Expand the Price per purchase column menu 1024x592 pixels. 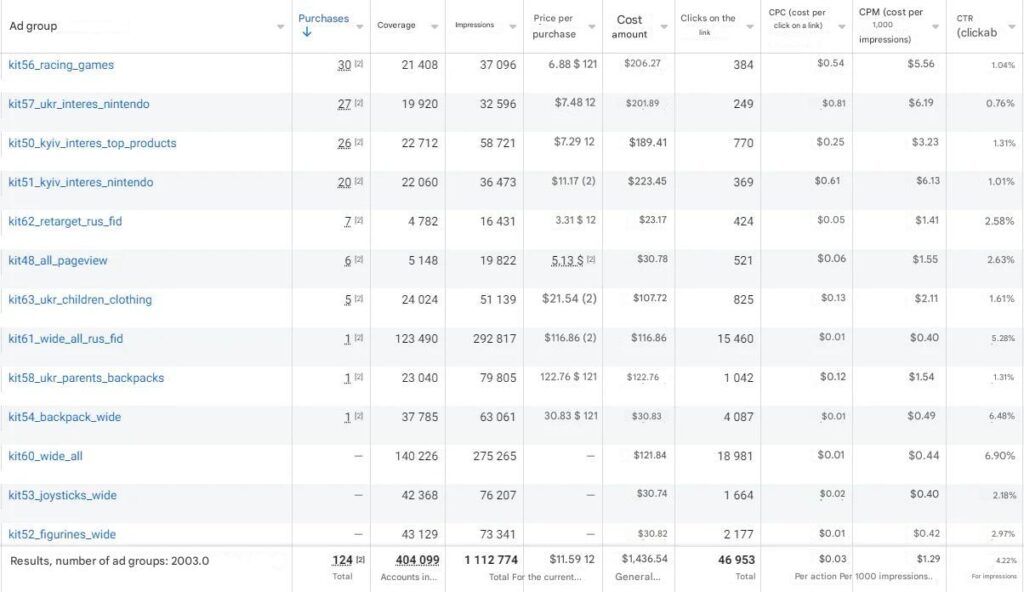tap(592, 27)
